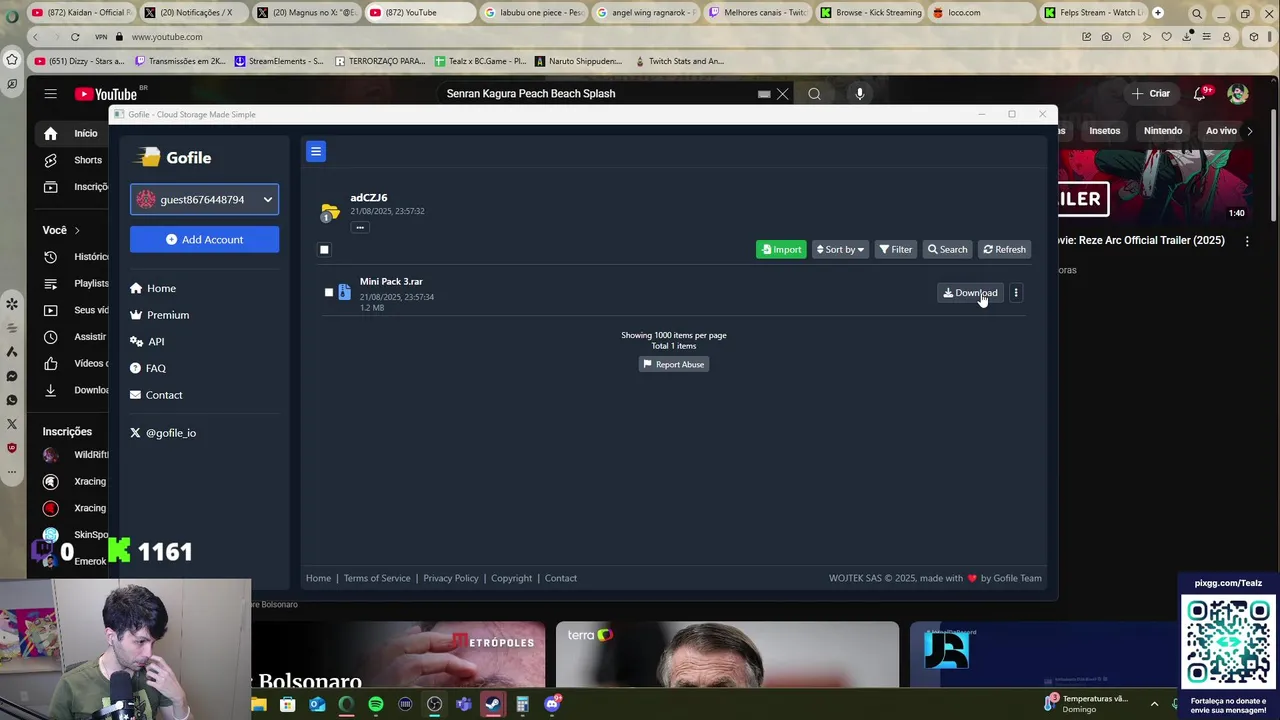The image size is (1280, 720).
Task: Reload the page with the browser refresh icon
Action: click(x=75, y=37)
